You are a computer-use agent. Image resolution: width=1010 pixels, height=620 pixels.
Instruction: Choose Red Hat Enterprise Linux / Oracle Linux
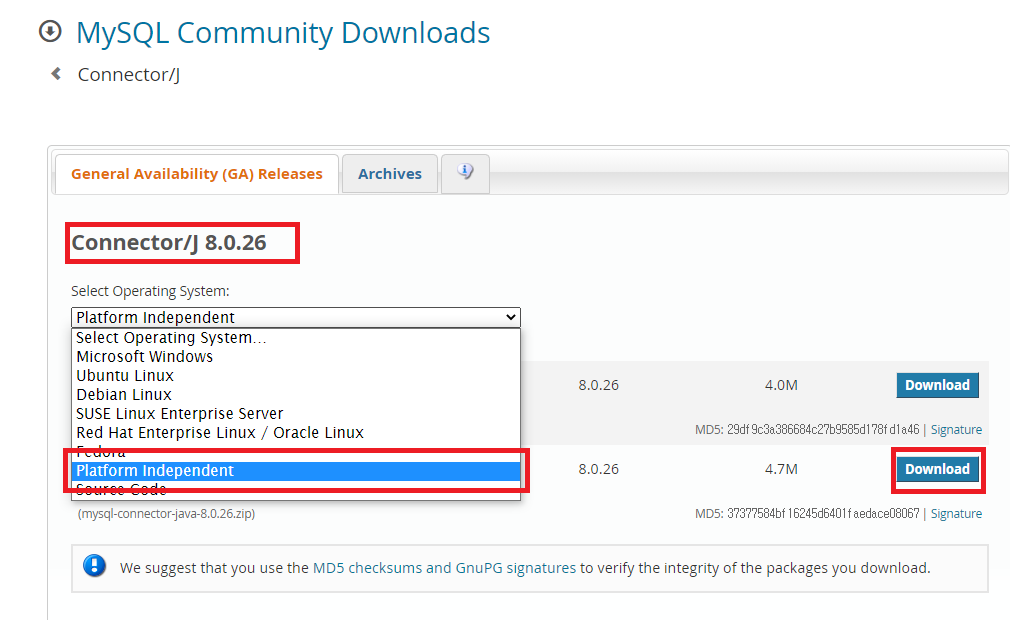pyautogui.click(x=296, y=433)
